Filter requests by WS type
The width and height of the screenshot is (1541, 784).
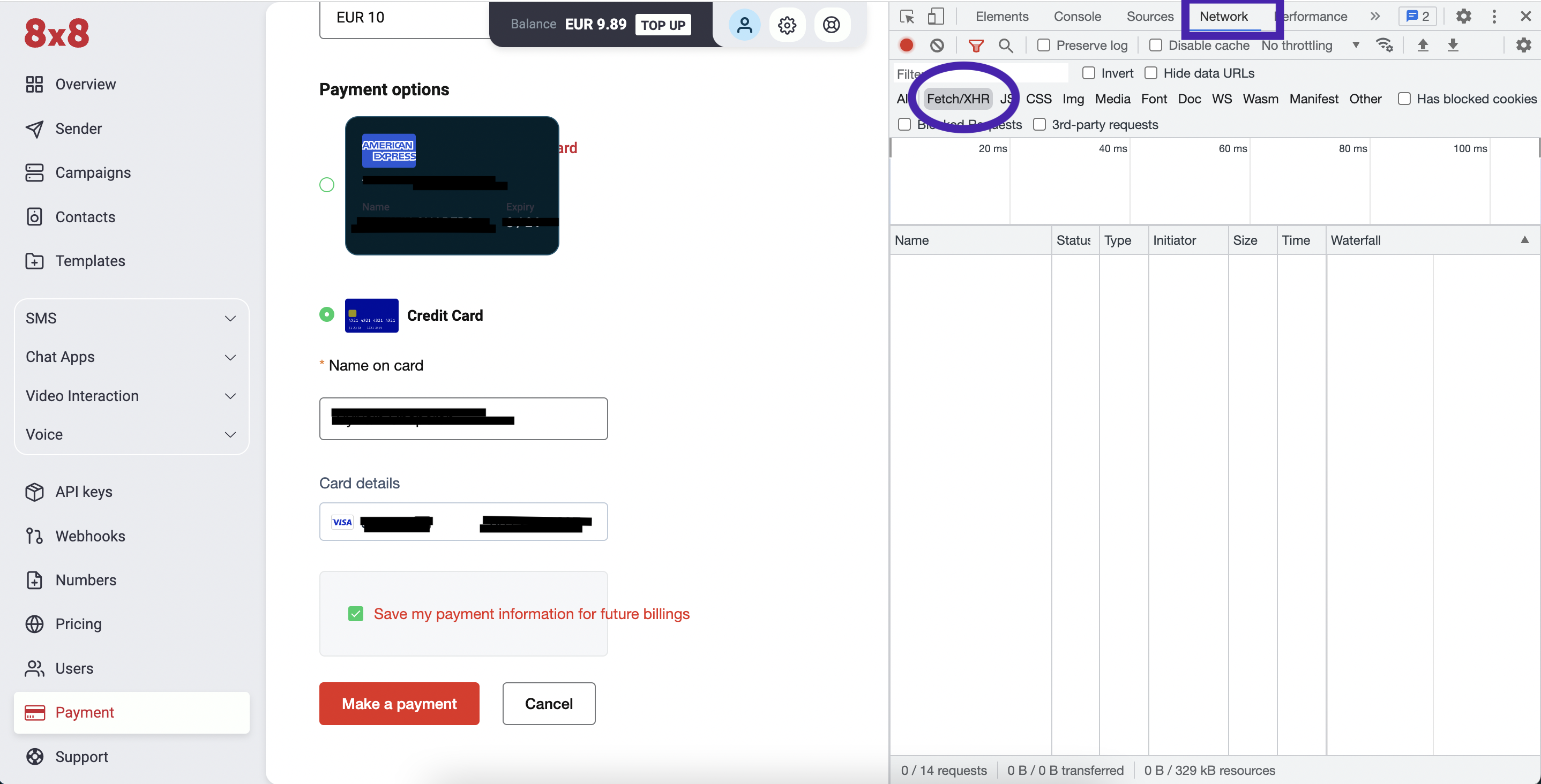[1222, 99]
